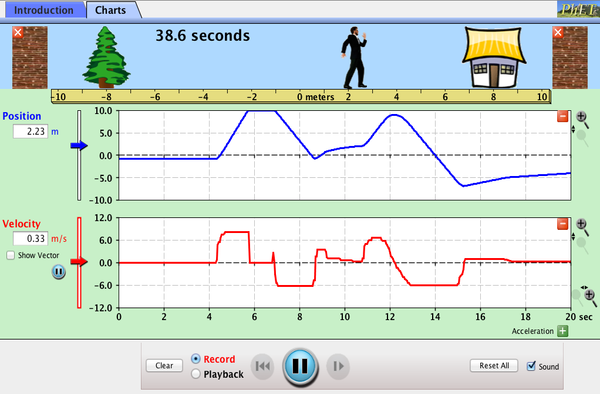Image resolution: width=600 pixels, height=394 pixels.
Task: Step forward one frame
Action: tap(338, 366)
